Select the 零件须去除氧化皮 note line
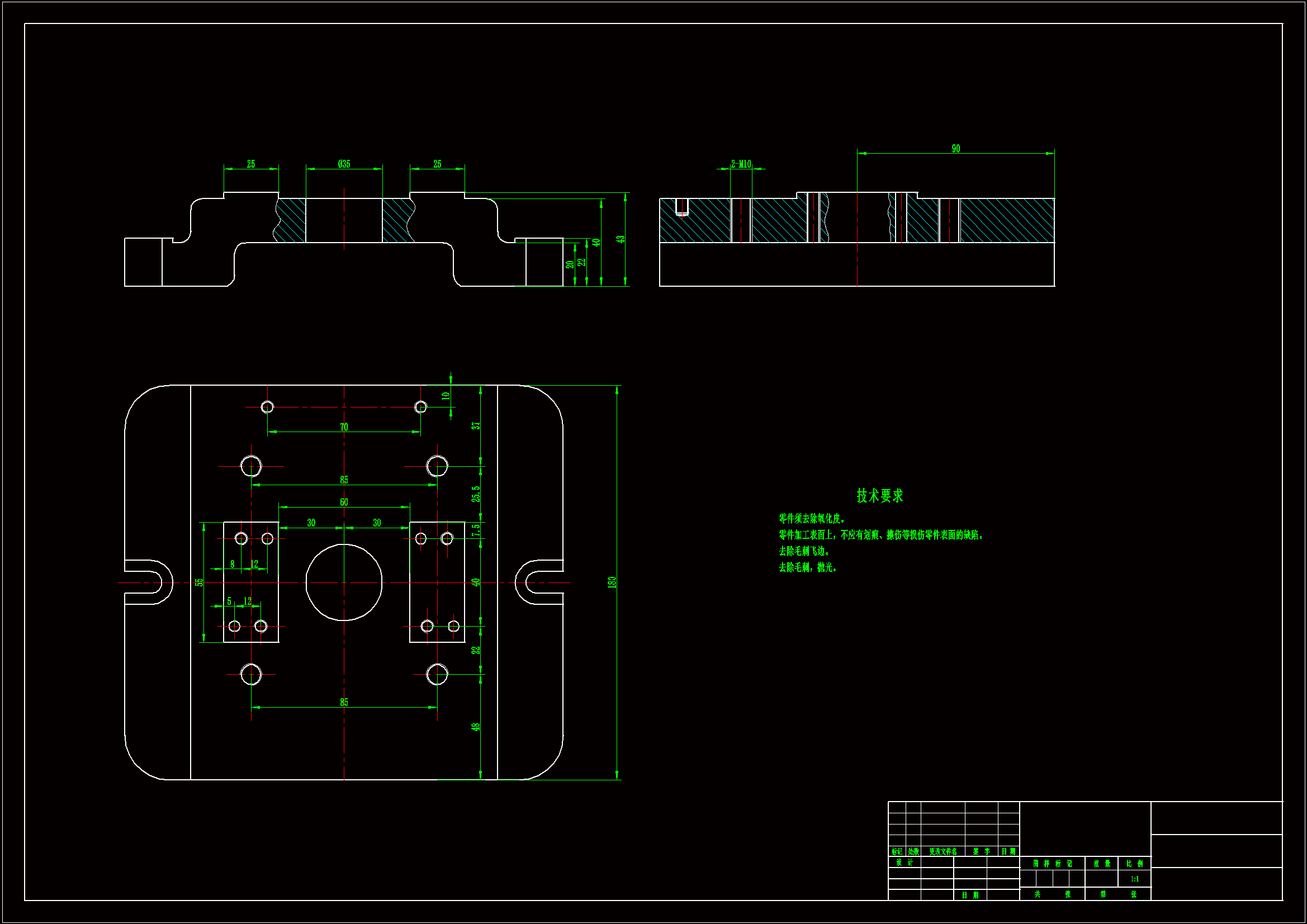Screen dimensions: 1307x924 812,519
